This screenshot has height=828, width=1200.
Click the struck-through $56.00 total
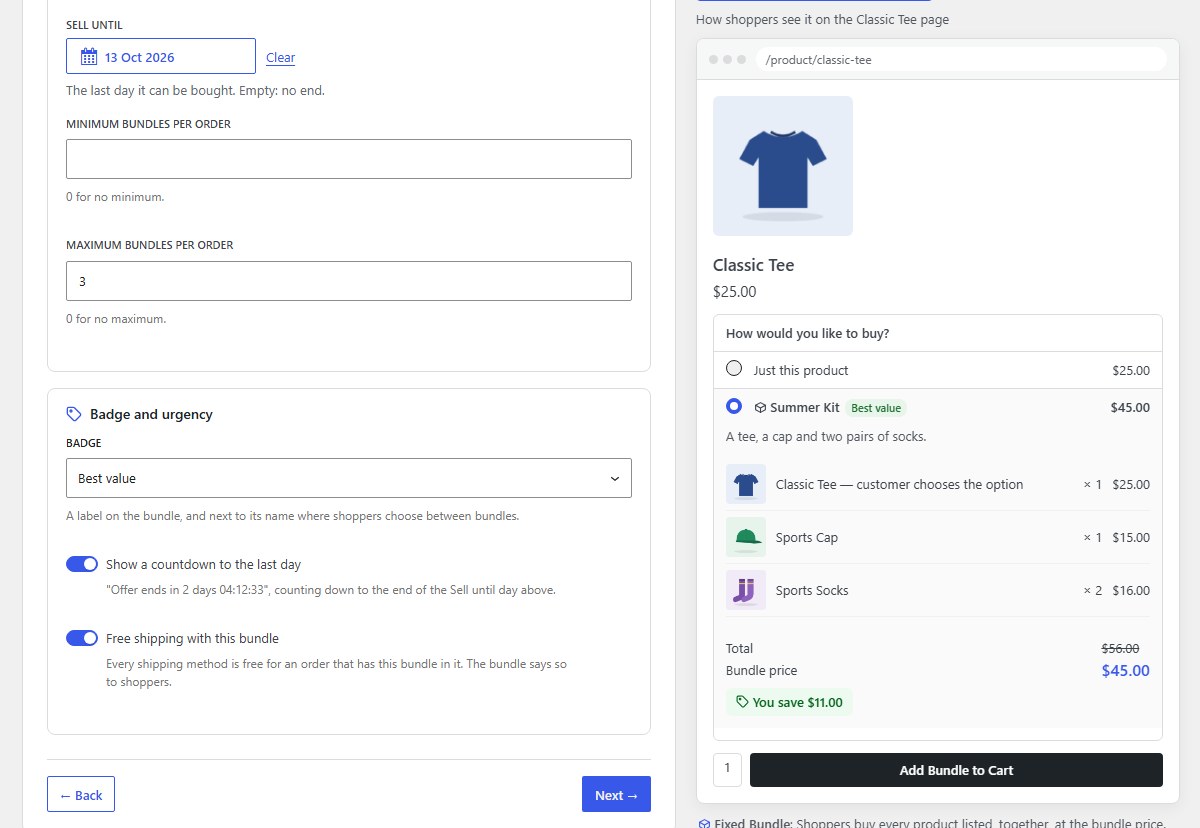click(1120, 648)
